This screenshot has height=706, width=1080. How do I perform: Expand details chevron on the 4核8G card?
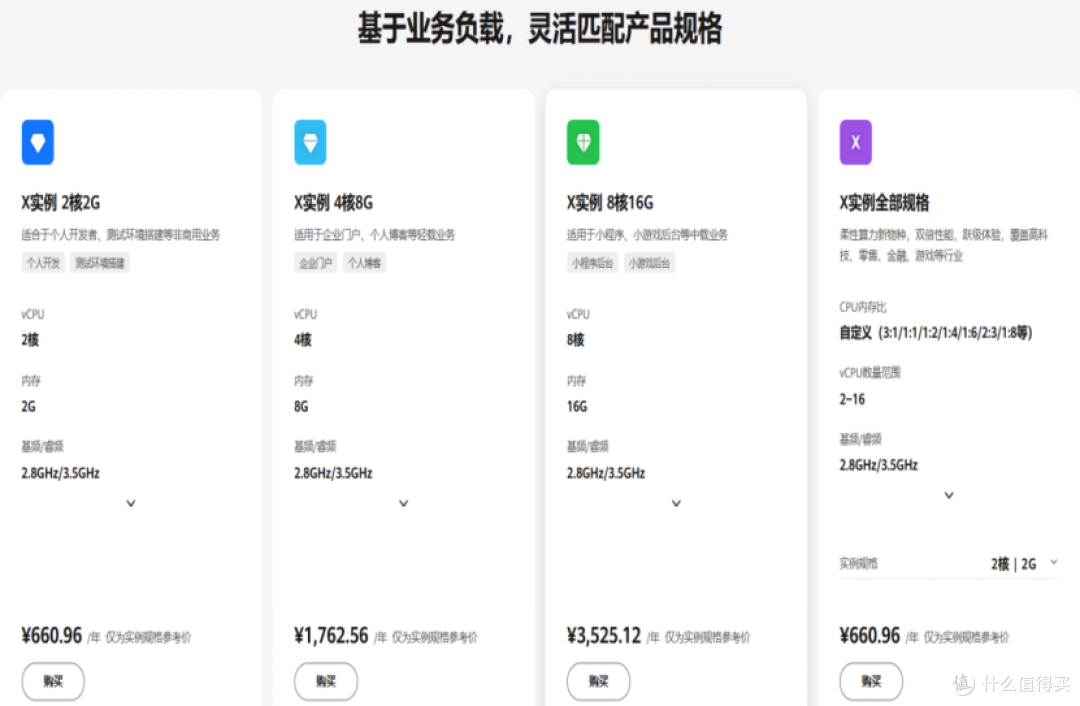[x=404, y=503]
